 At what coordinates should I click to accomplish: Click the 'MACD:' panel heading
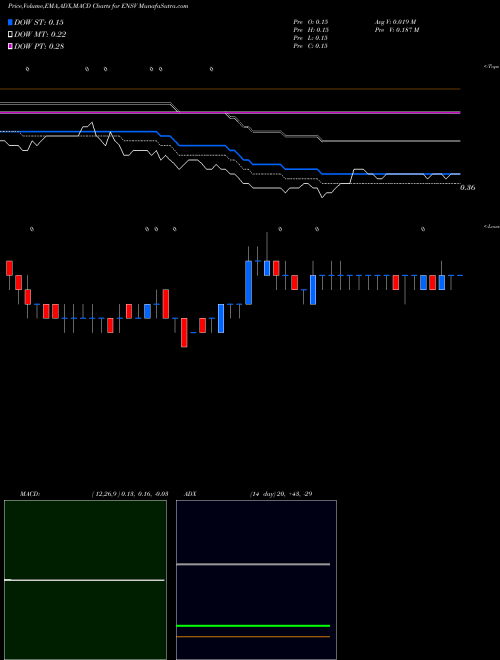[30, 494]
